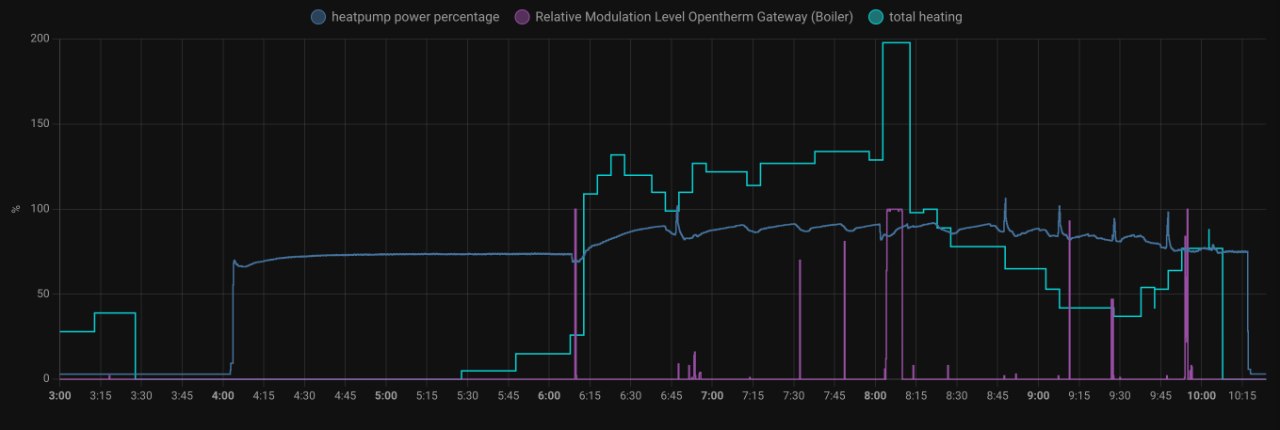Click the 3:15 time axis label
Viewport: 1280px width, 430px height.
(101, 396)
